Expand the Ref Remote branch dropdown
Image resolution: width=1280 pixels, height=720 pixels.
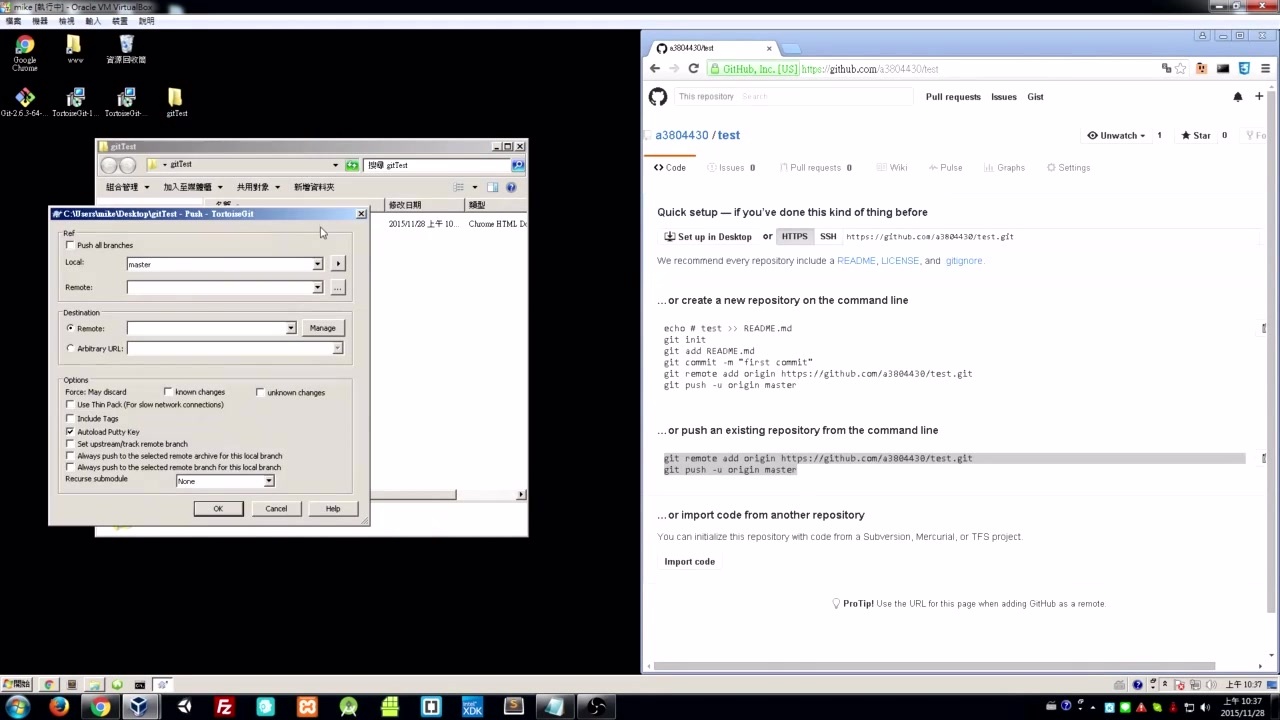[317, 288]
